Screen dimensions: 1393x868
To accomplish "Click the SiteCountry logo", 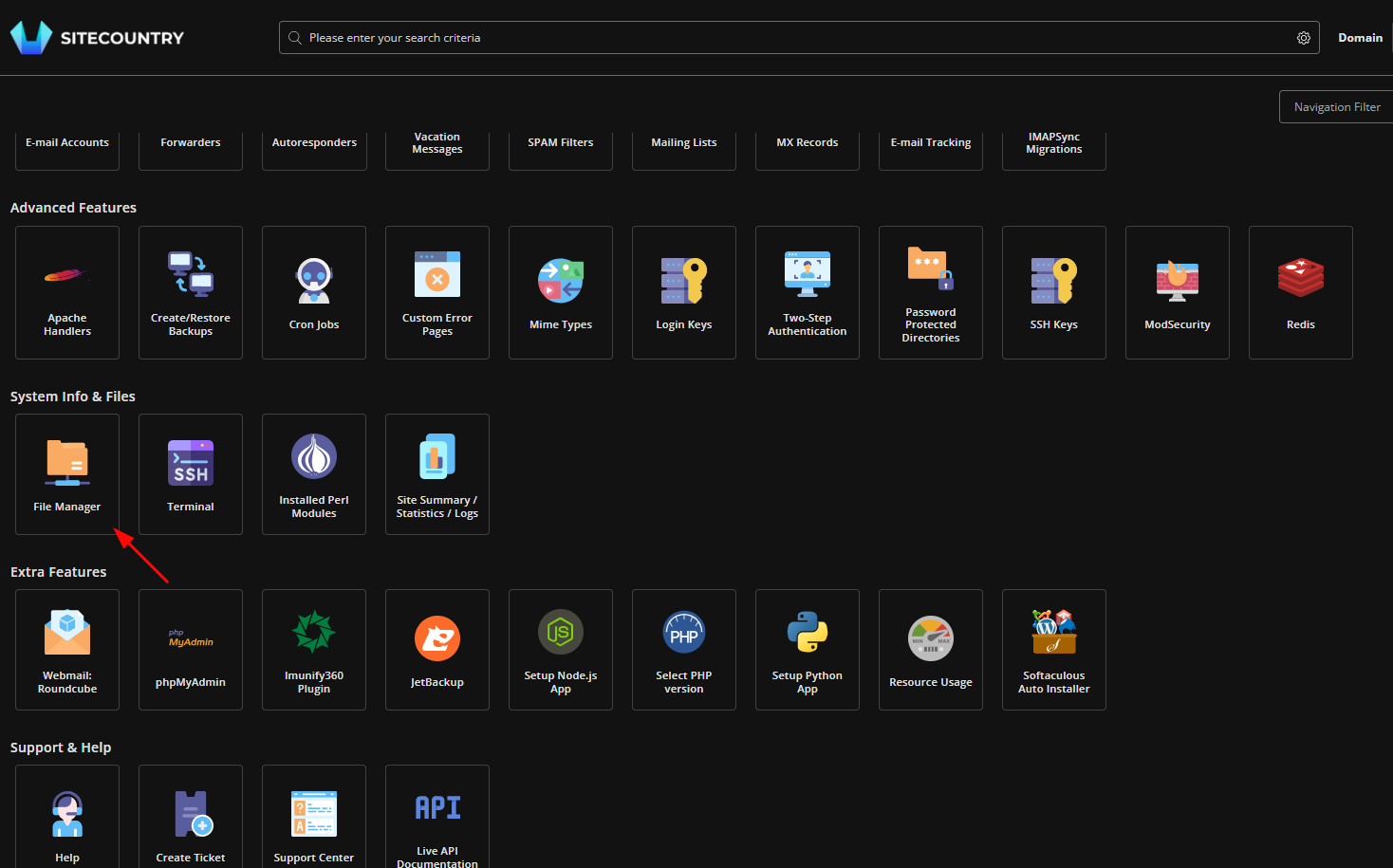I will coord(97,38).
